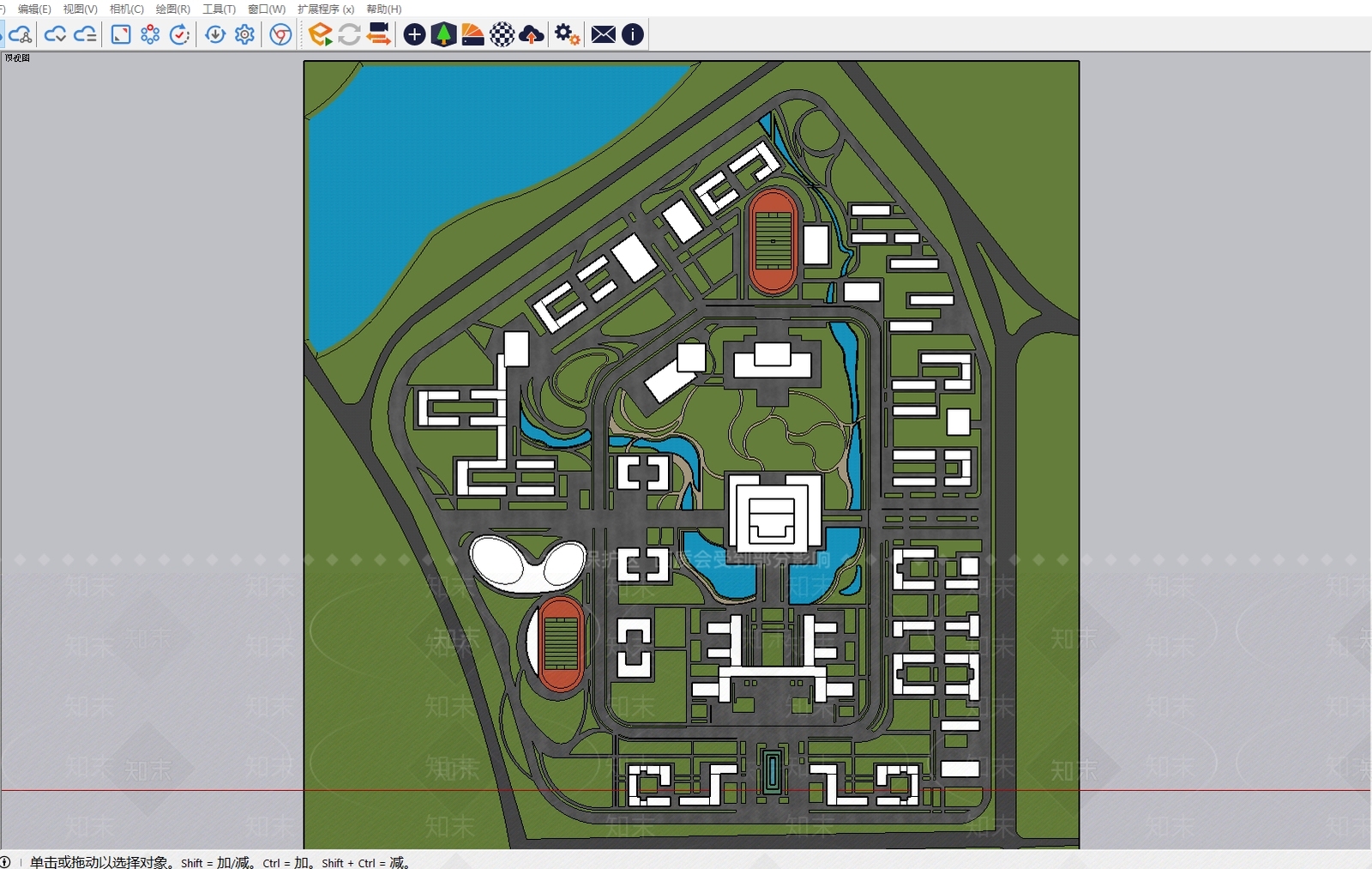Click the cloud upload arrow icon
Viewport: 1372px width, 869px height.
click(532, 34)
